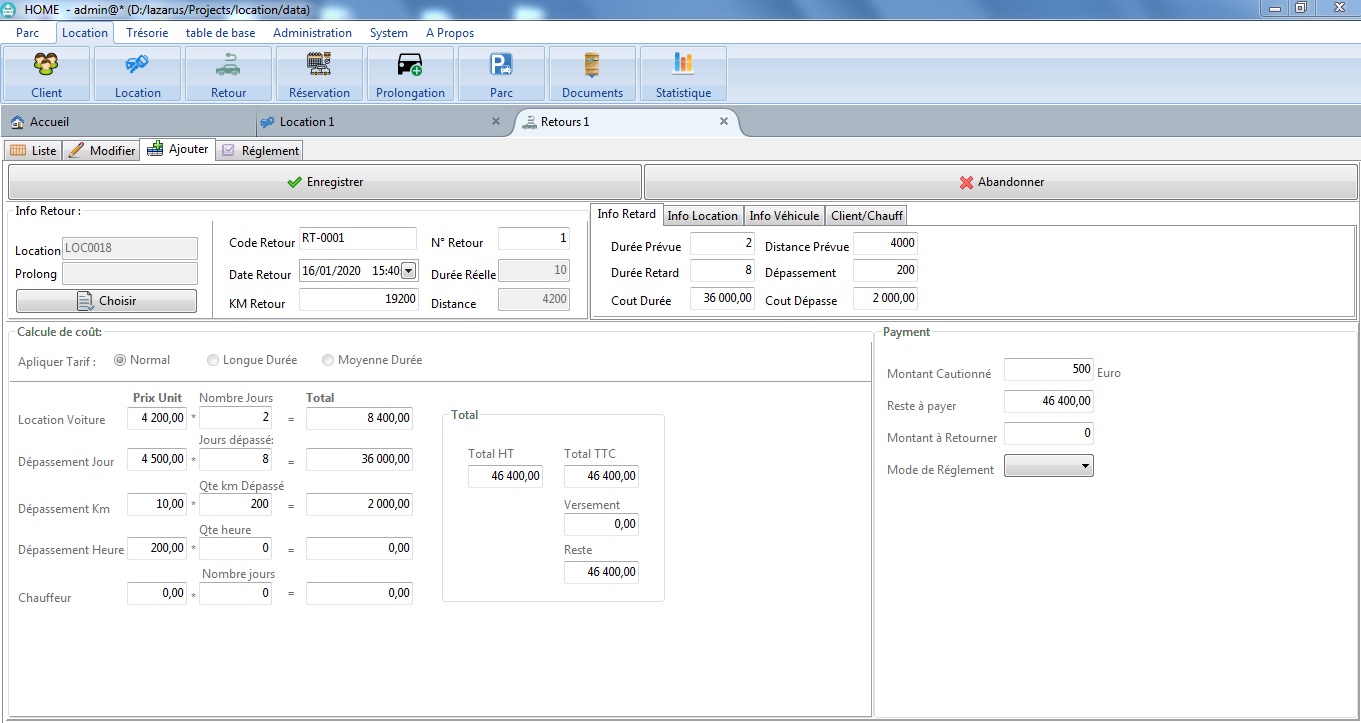Select the Longue Durée tarif option

(x=213, y=360)
